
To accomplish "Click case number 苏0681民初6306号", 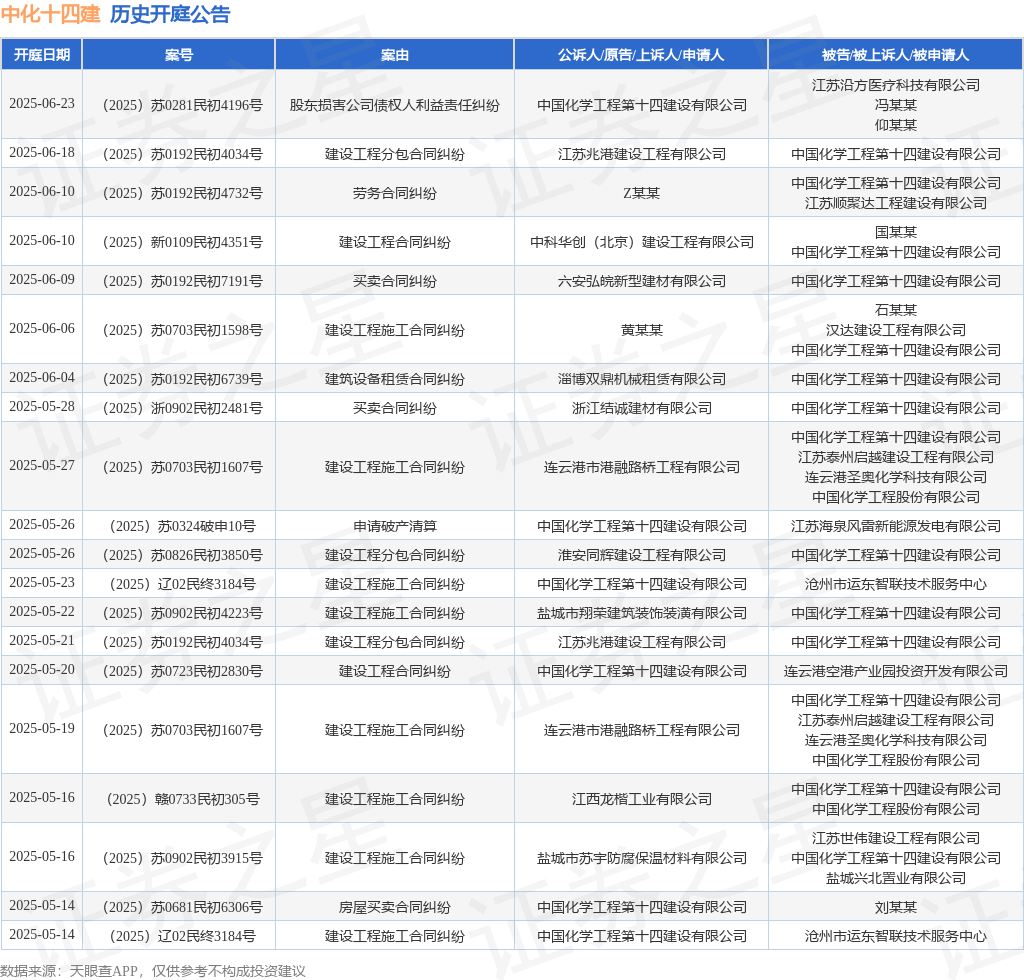I will point(183,907).
